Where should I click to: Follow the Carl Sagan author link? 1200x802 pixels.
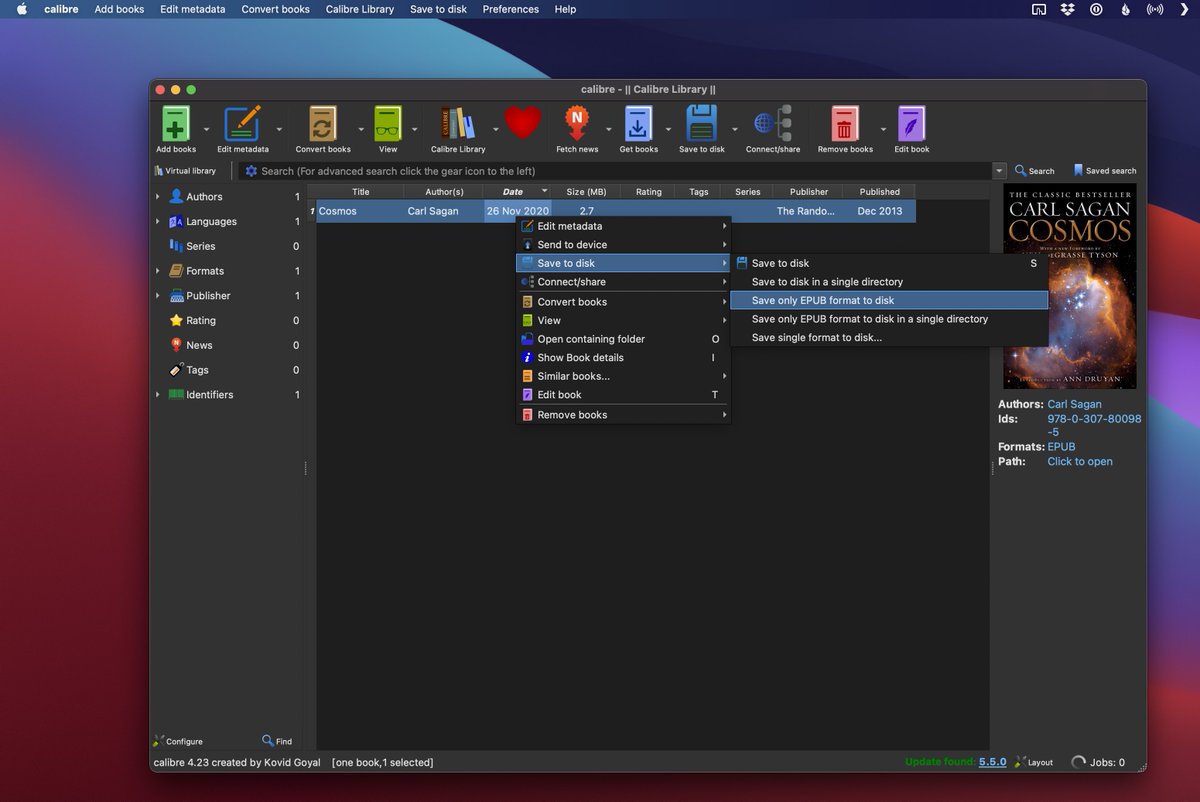1074,405
